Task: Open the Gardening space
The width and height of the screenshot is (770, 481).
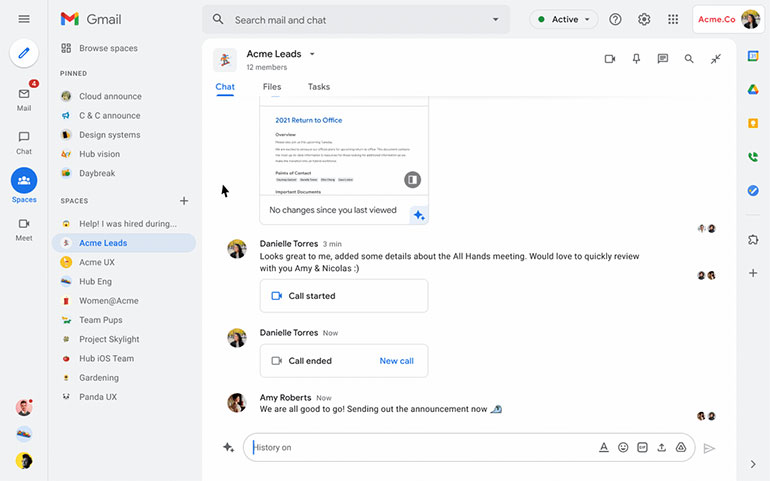Action: tap(124, 377)
